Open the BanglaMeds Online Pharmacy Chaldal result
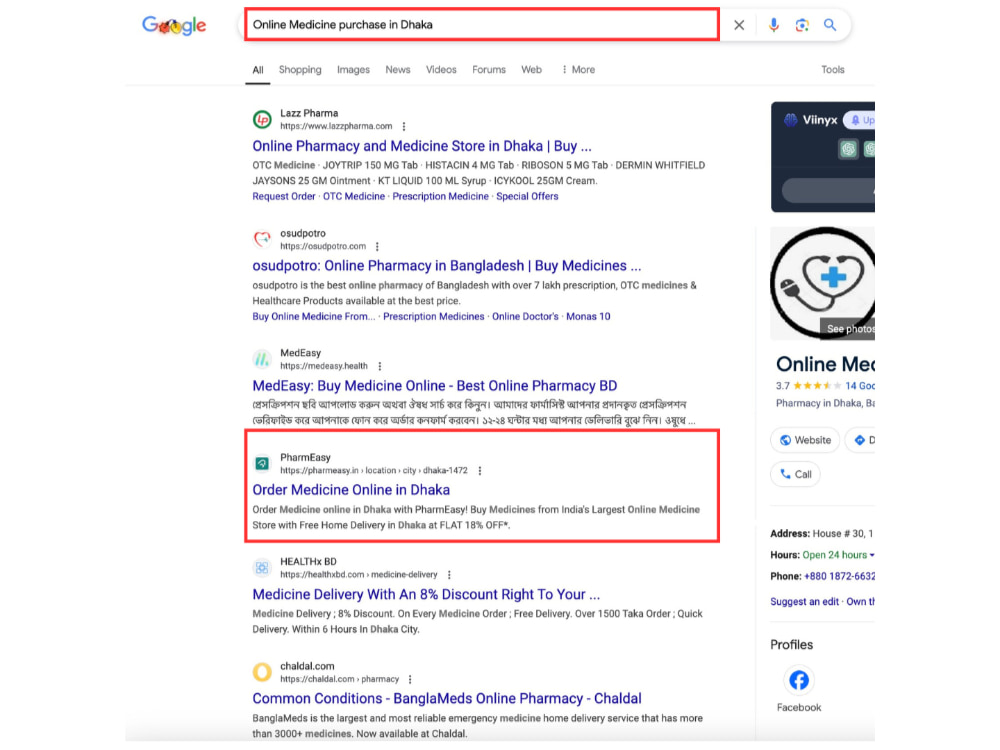The height and width of the screenshot is (750, 1000). click(x=446, y=698)
